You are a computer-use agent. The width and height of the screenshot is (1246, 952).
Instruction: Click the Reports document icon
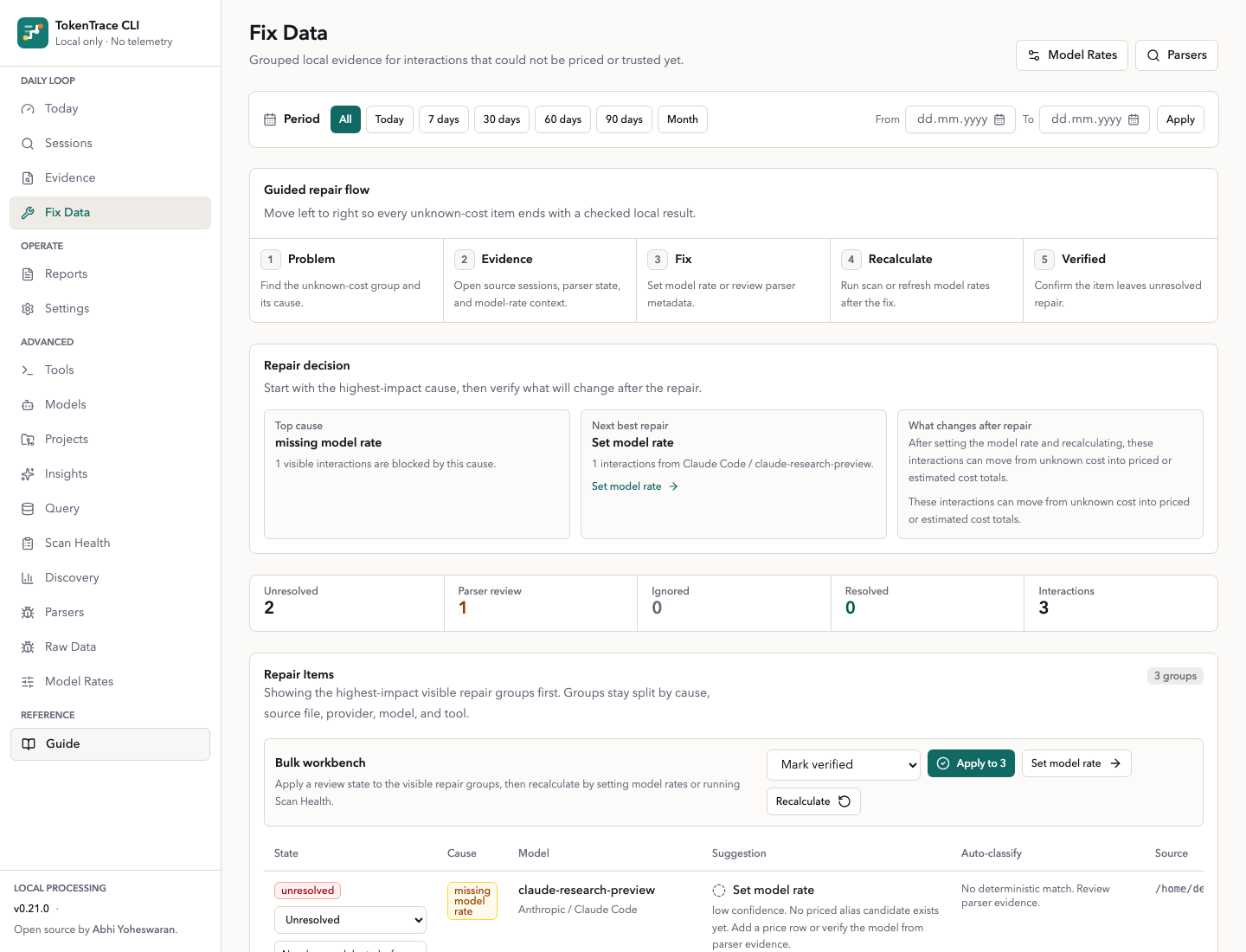(x=28, y=274)
